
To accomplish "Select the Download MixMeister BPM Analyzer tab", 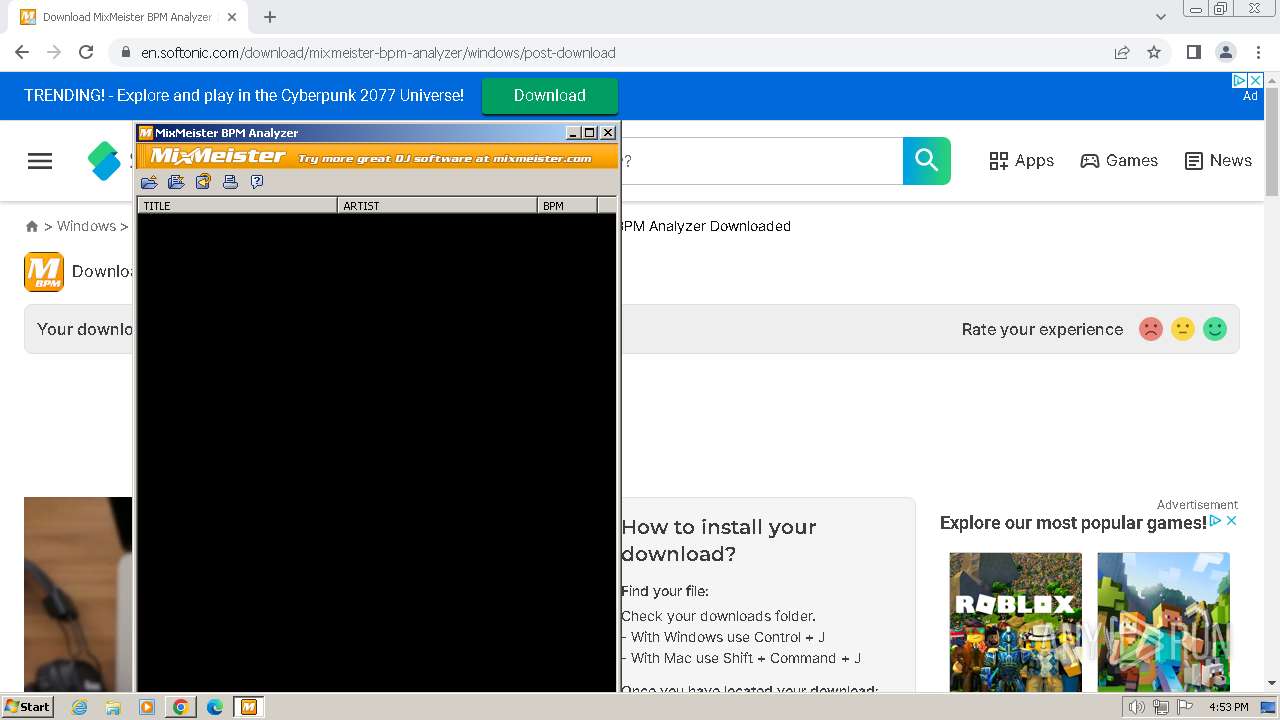I will [x=129, y=17].
